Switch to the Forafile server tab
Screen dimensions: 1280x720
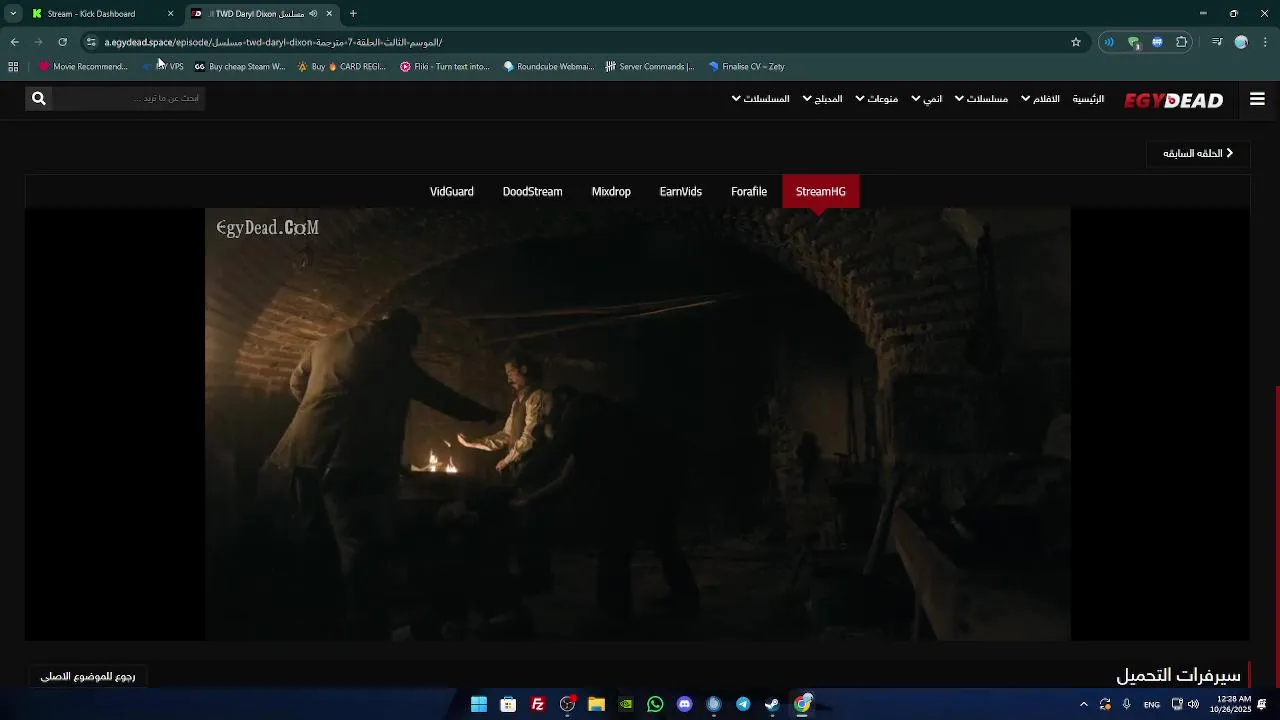point(749,192)
